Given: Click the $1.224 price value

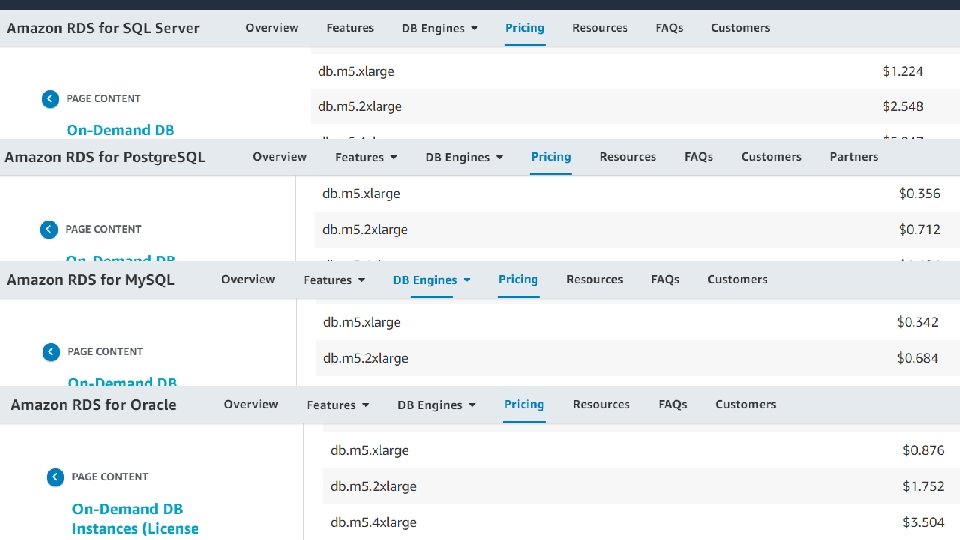Looking at the screenshot, I should point(902,72).
